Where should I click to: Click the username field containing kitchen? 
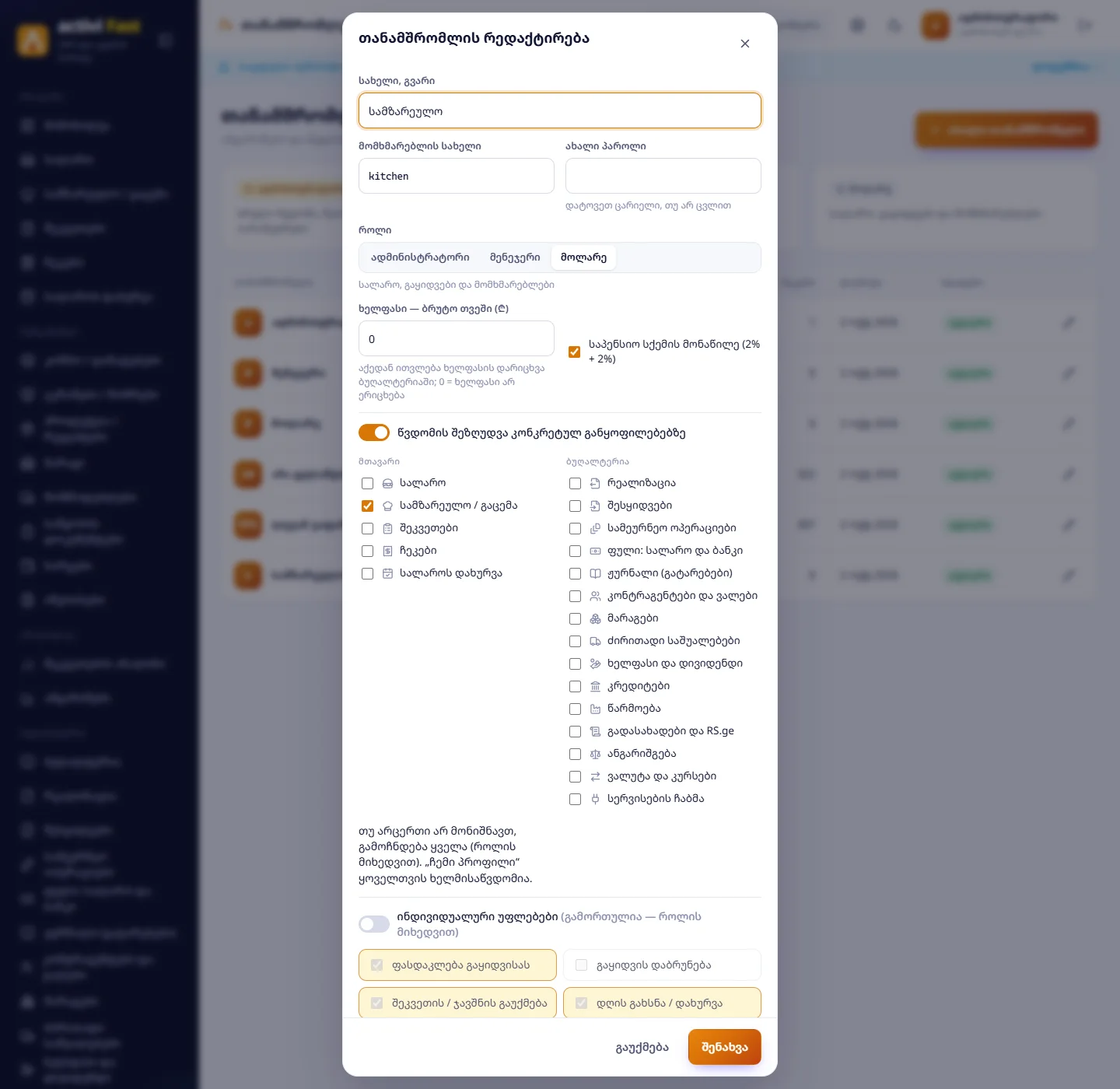coord(457,176)
